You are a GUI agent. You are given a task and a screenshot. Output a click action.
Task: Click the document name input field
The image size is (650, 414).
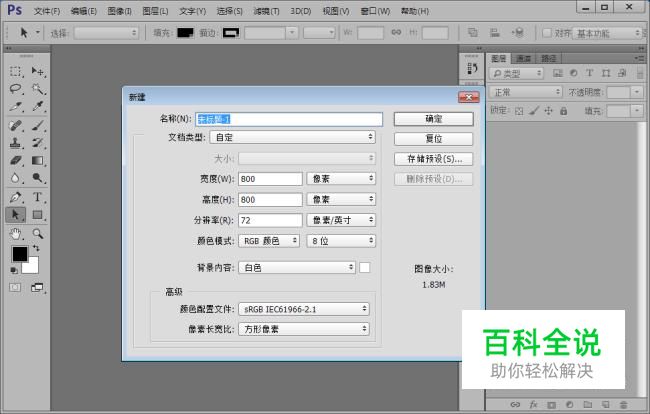[289, 119]
